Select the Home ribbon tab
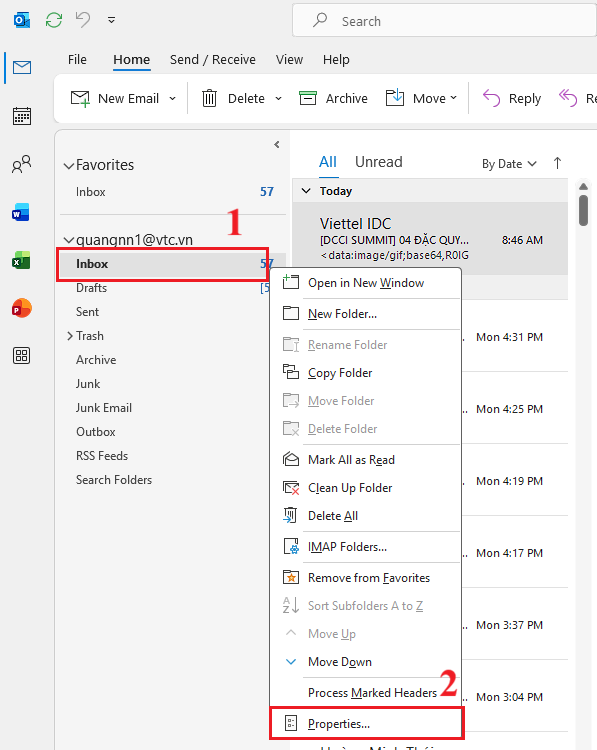The height and width of the screenshot is (750, 597). tap(132, 59)
